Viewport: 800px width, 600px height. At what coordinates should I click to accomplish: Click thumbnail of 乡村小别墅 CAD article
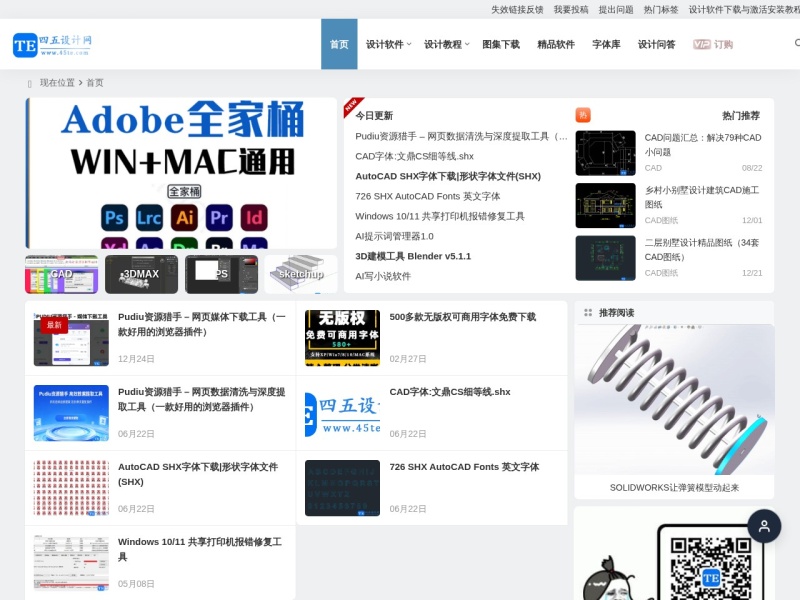click(606, 206)
